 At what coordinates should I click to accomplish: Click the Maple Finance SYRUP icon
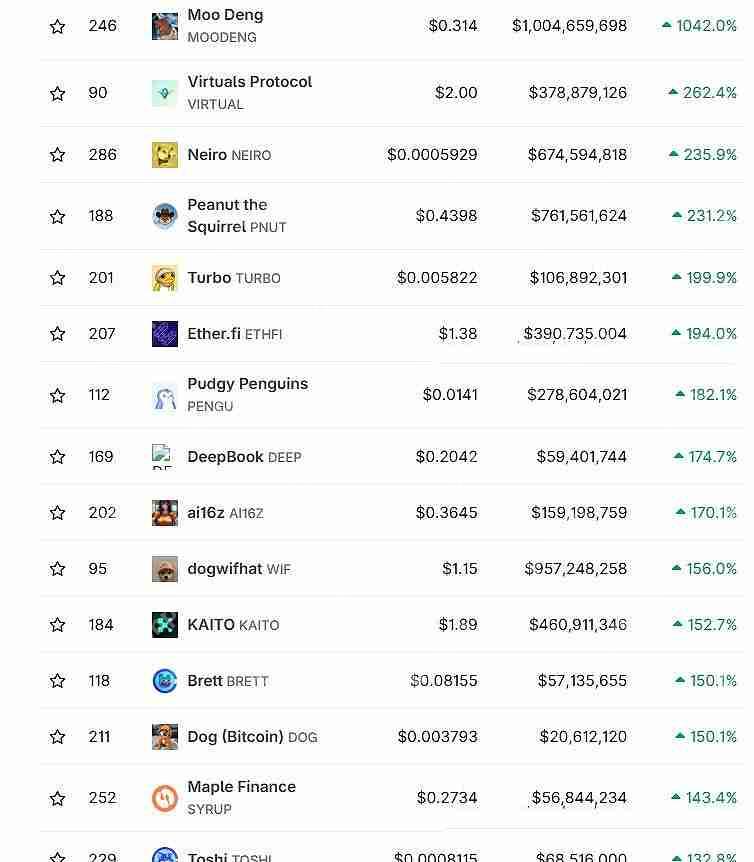point(165,798)
